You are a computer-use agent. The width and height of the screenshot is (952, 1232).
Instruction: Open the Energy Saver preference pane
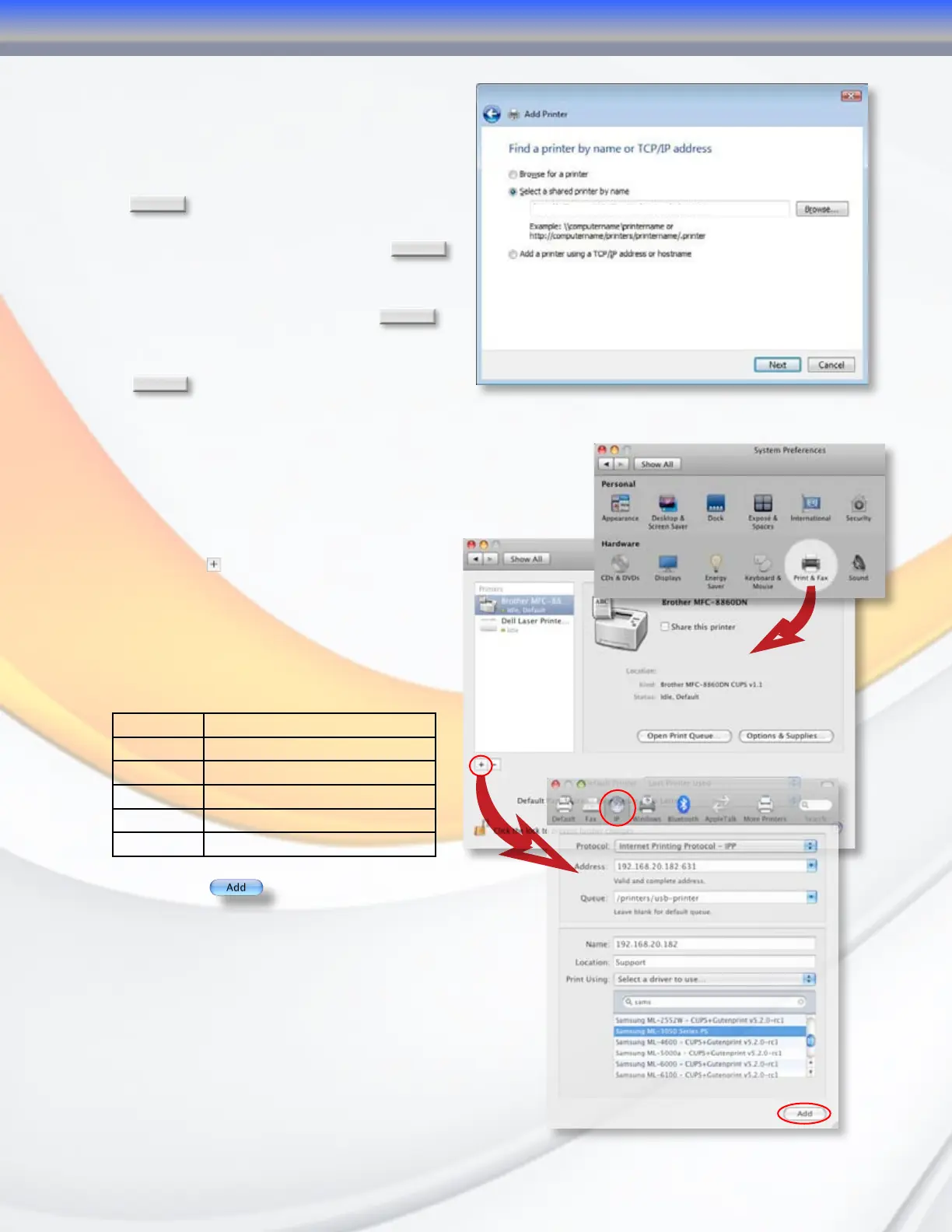[716, 572]
